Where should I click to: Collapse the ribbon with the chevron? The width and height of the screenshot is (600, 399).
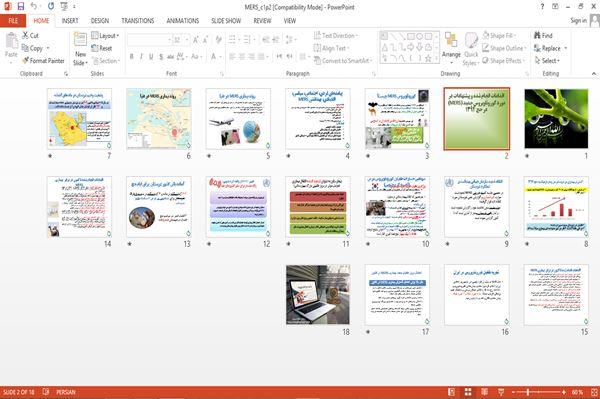pyautogui.click(x=594, y=73)
